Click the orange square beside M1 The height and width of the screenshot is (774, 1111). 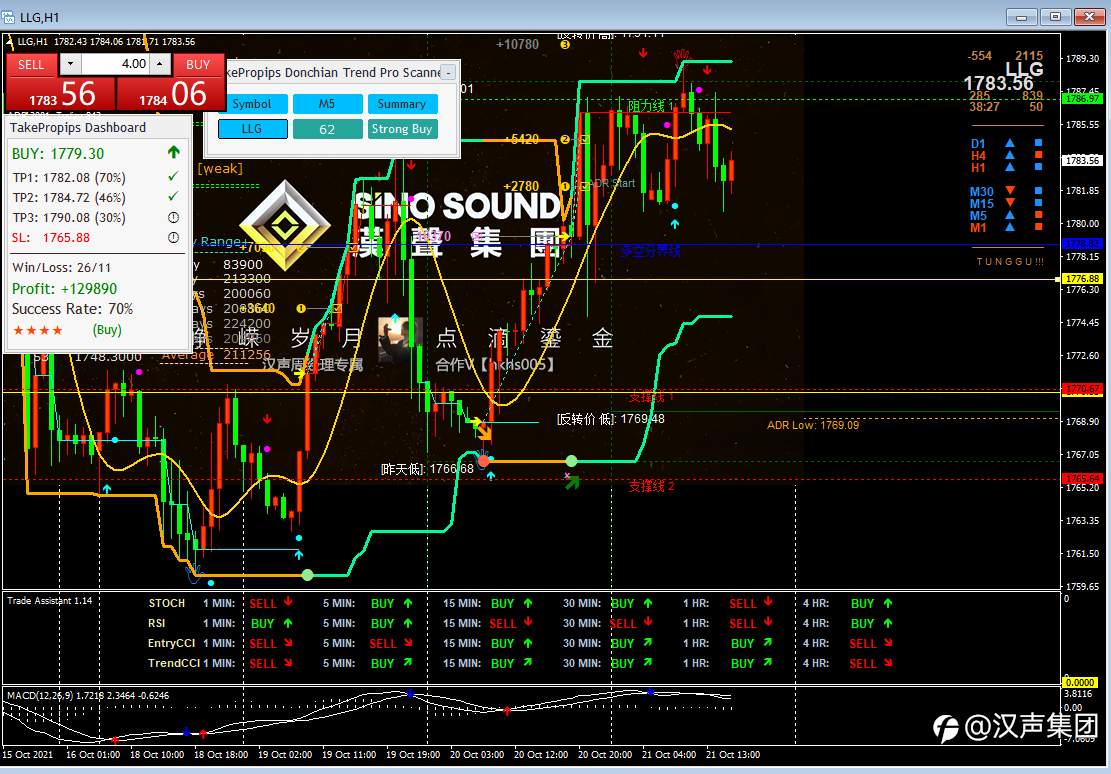point(1039,227)
